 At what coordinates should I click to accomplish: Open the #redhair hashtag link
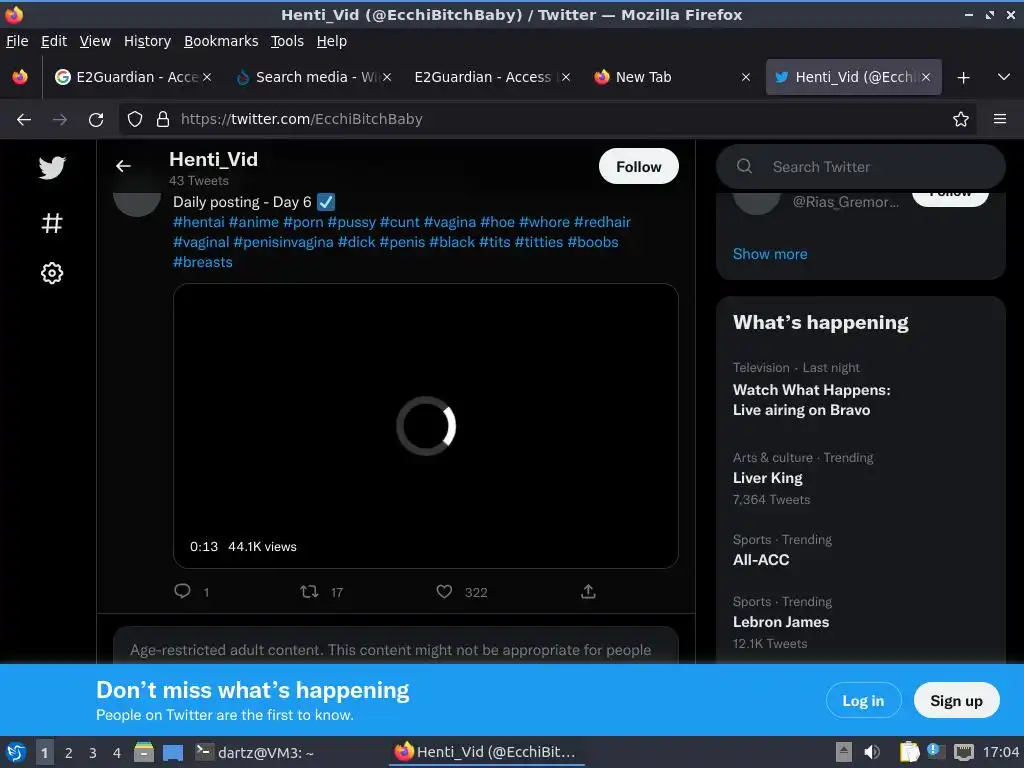point(602,222)
